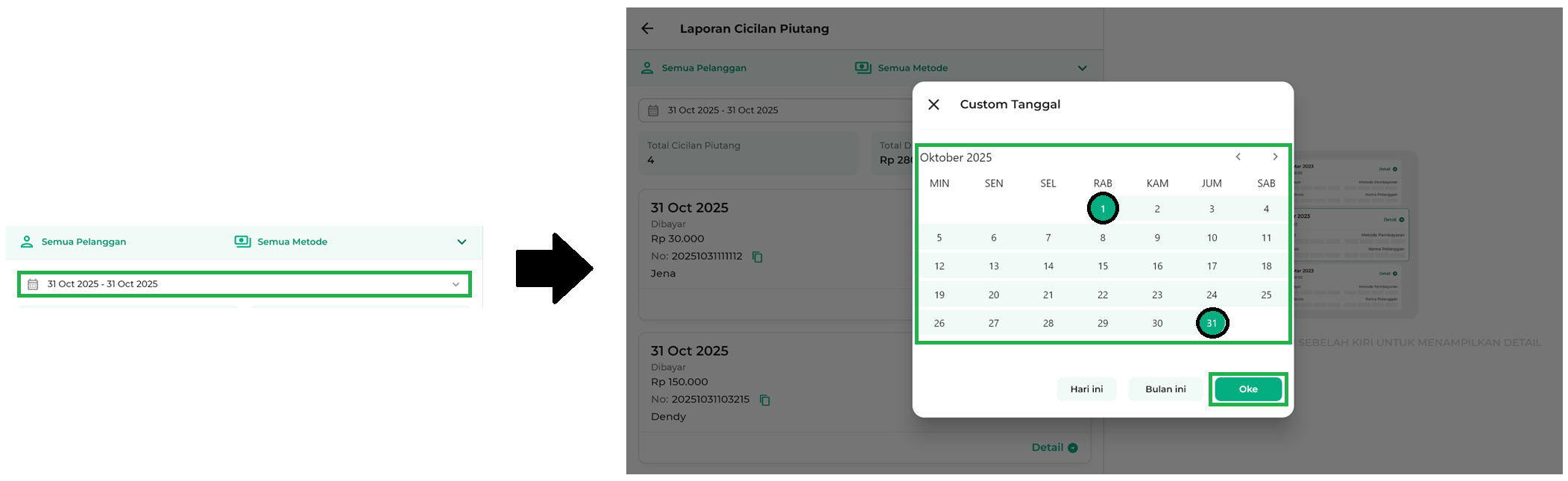
Task: Copy transaction number 20251031103215
Action: click(x=764, y=400)
